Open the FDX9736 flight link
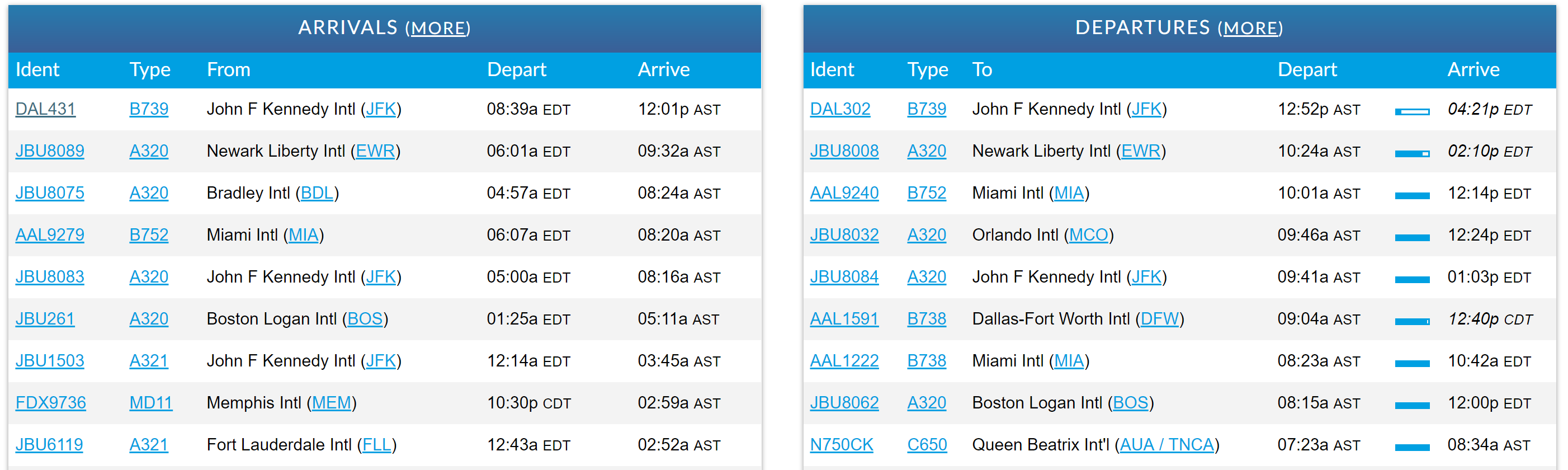 click(x=50, y=402)
